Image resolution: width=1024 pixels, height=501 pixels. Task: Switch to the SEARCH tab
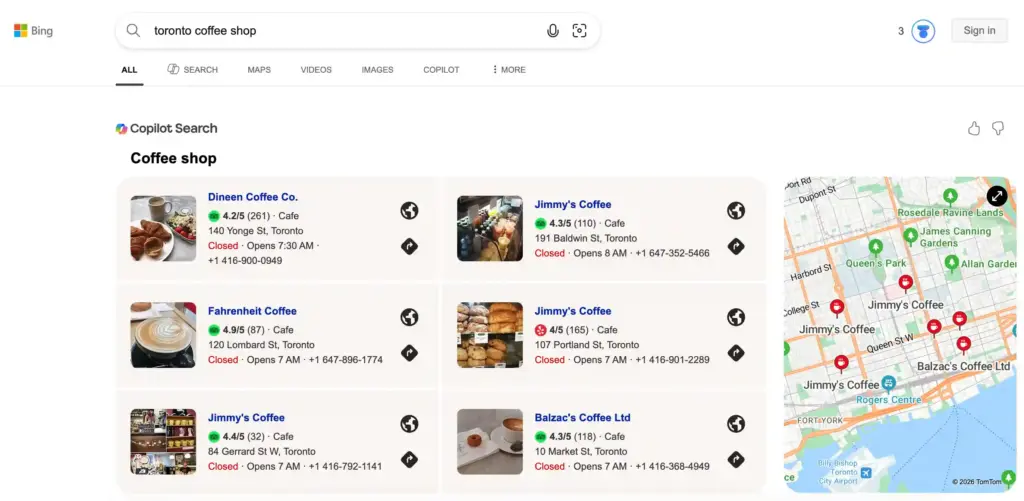tap(193, 69)
